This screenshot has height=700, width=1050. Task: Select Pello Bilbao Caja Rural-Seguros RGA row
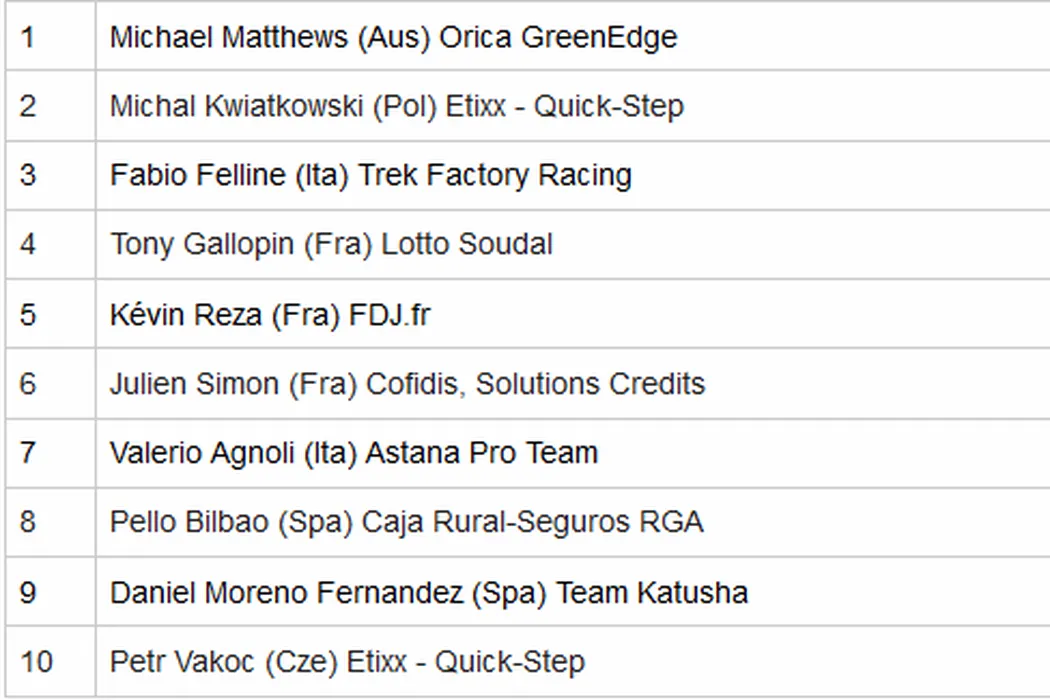tap(406, 522)
